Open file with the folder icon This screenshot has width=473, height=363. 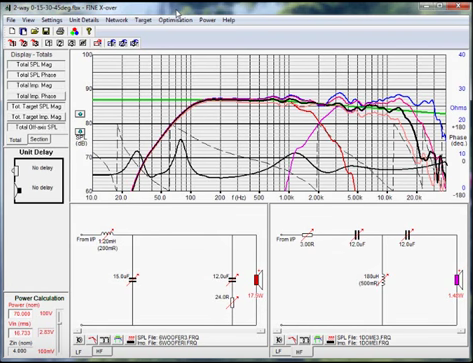pyautogui.click(x=35, y=31)
